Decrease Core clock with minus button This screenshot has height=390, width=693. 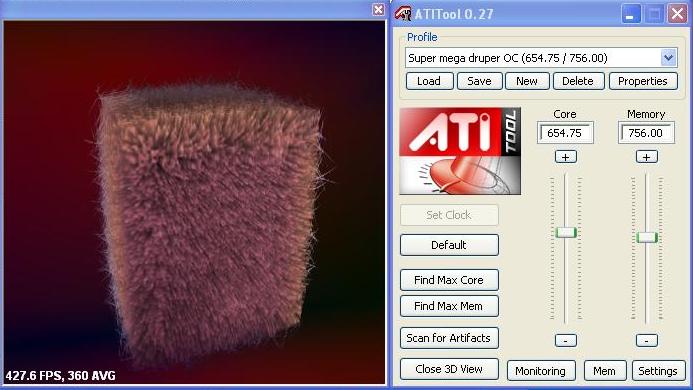[x=565, y=340]
